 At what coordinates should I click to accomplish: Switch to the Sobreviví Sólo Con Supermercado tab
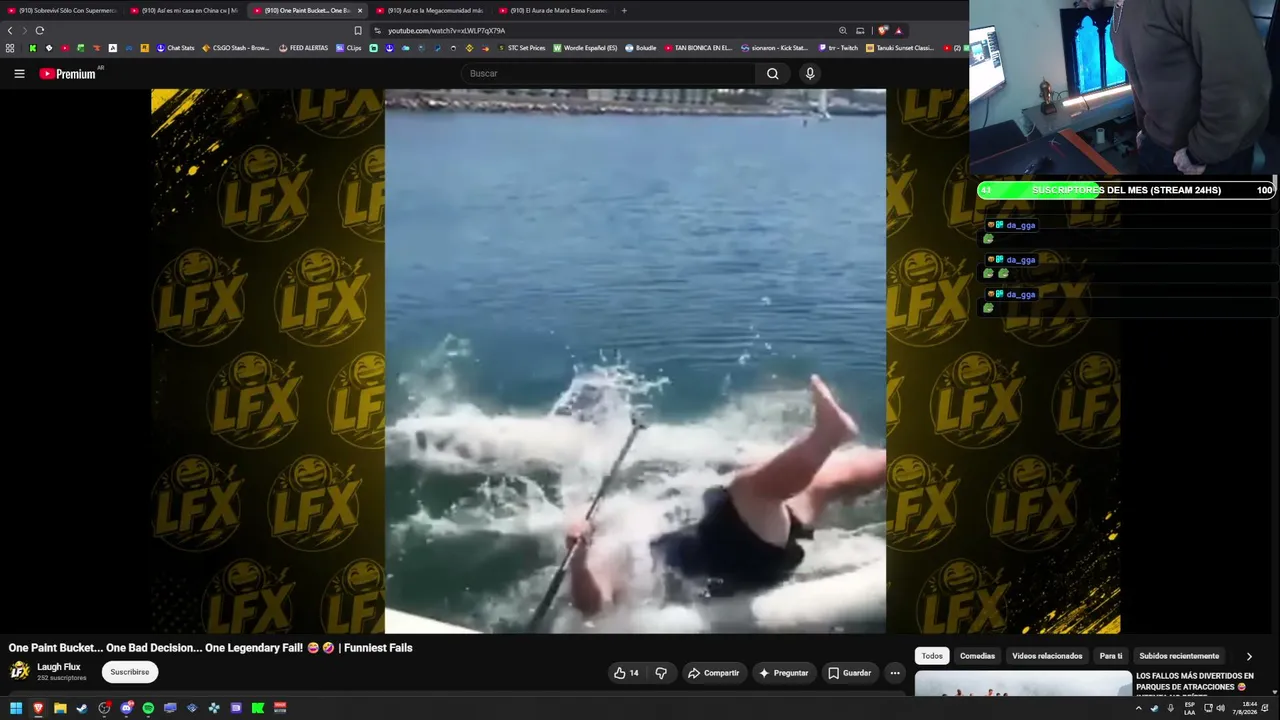click(x=62, y=10)
